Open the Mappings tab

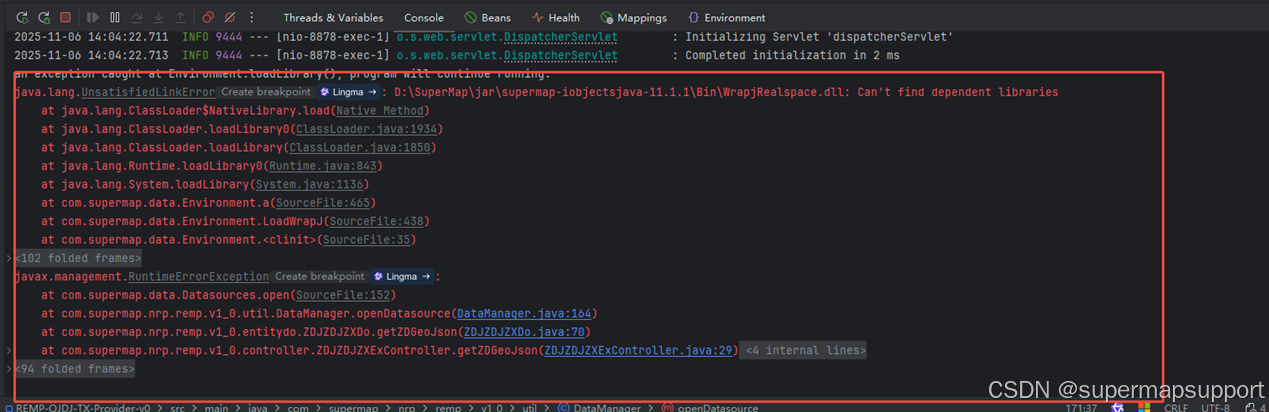tap(634, 17)
